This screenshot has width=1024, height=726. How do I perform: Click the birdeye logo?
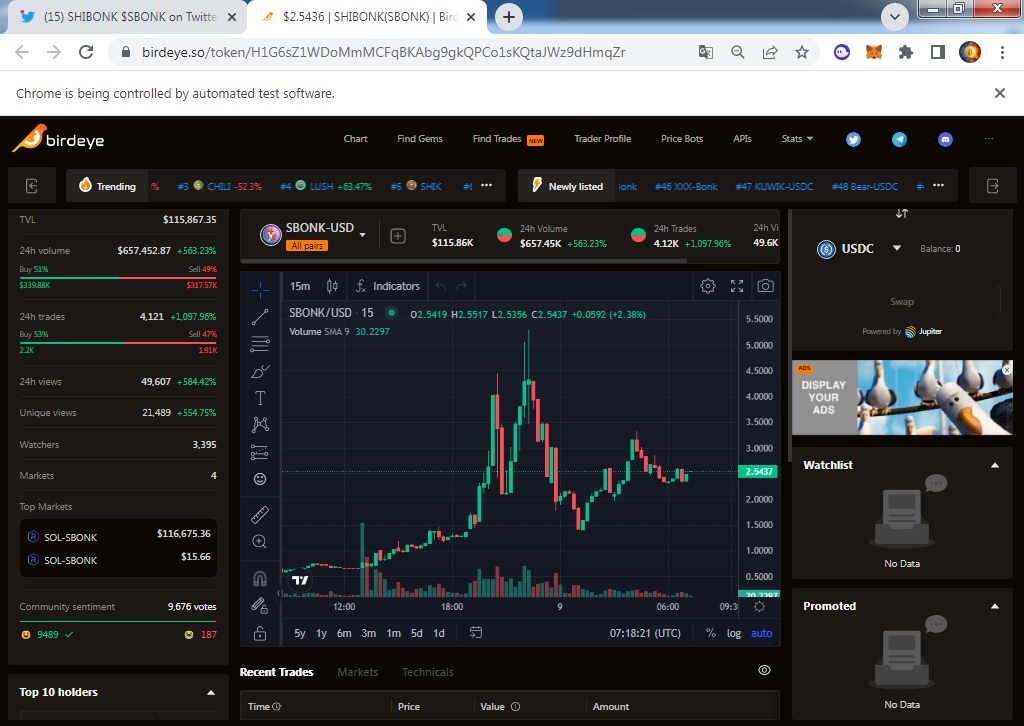click(x=58, y=138)
